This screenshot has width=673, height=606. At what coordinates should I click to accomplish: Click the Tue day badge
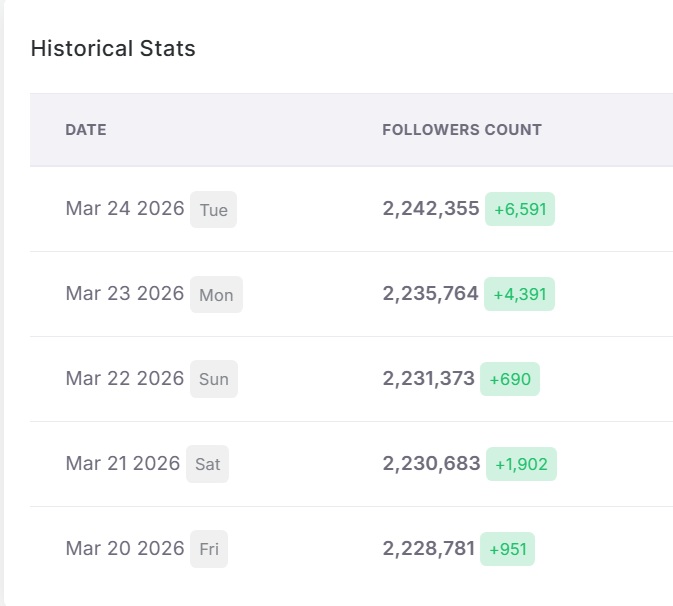point(213,210)
